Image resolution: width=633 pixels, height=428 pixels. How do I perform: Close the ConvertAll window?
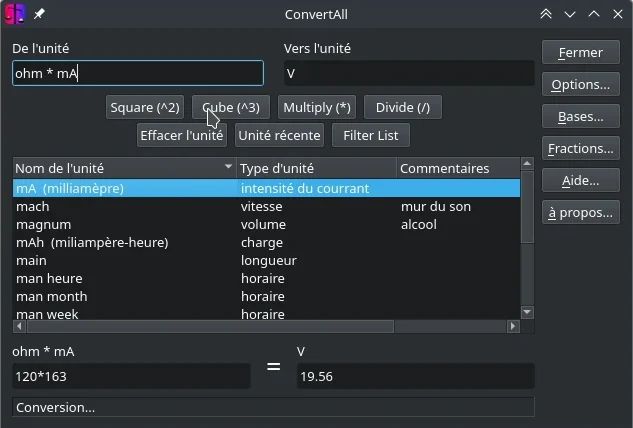pos(618,14)
